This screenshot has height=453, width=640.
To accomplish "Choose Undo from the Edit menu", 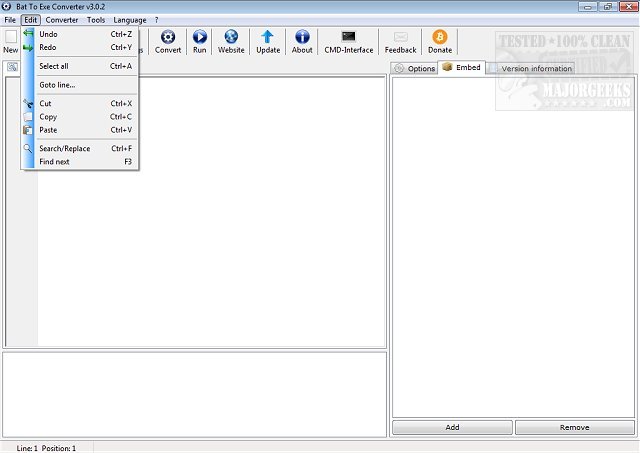I will (x=80, y=34).
